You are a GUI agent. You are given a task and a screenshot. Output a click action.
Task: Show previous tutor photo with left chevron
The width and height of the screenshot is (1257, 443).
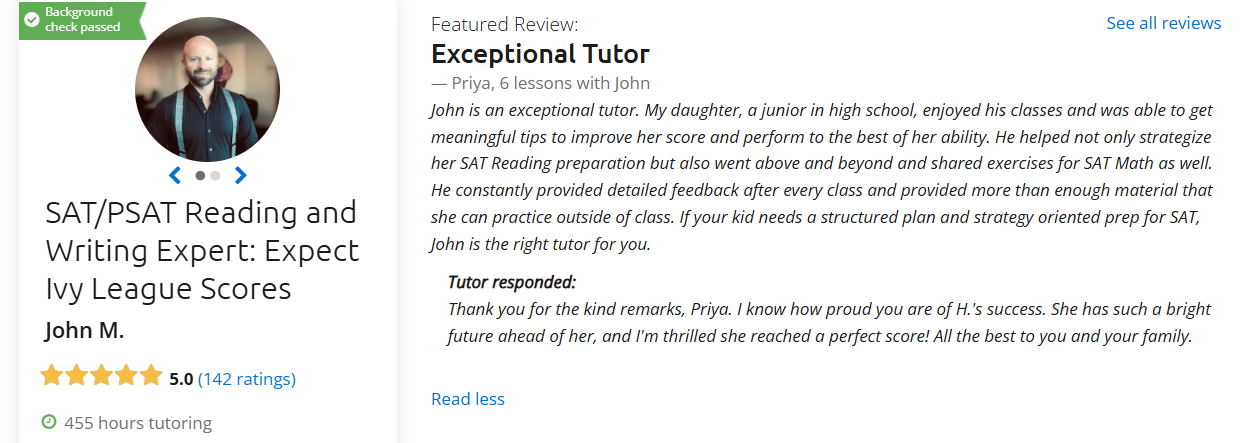click(x=175, y=175)
